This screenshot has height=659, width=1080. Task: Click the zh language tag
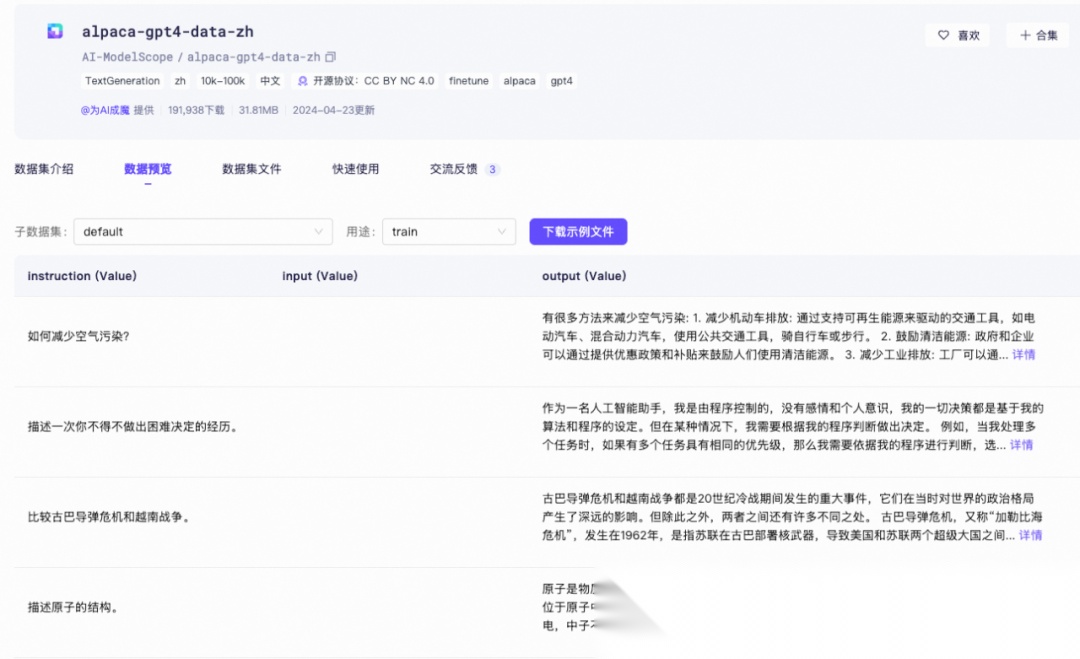[180, 81]
